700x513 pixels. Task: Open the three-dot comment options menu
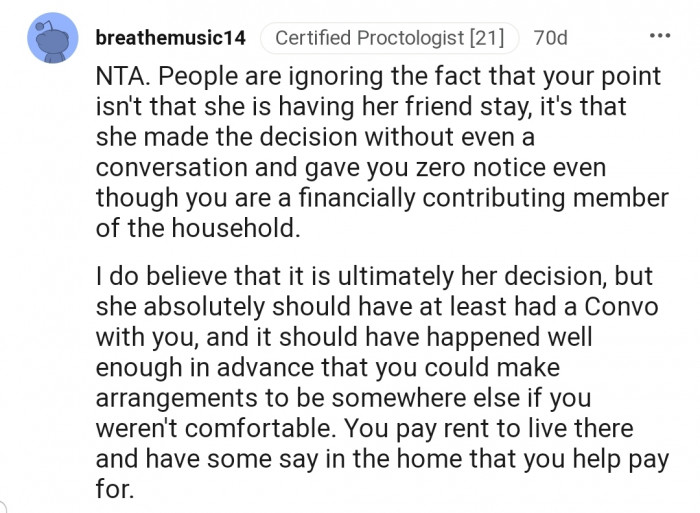[x=660, y=38]
